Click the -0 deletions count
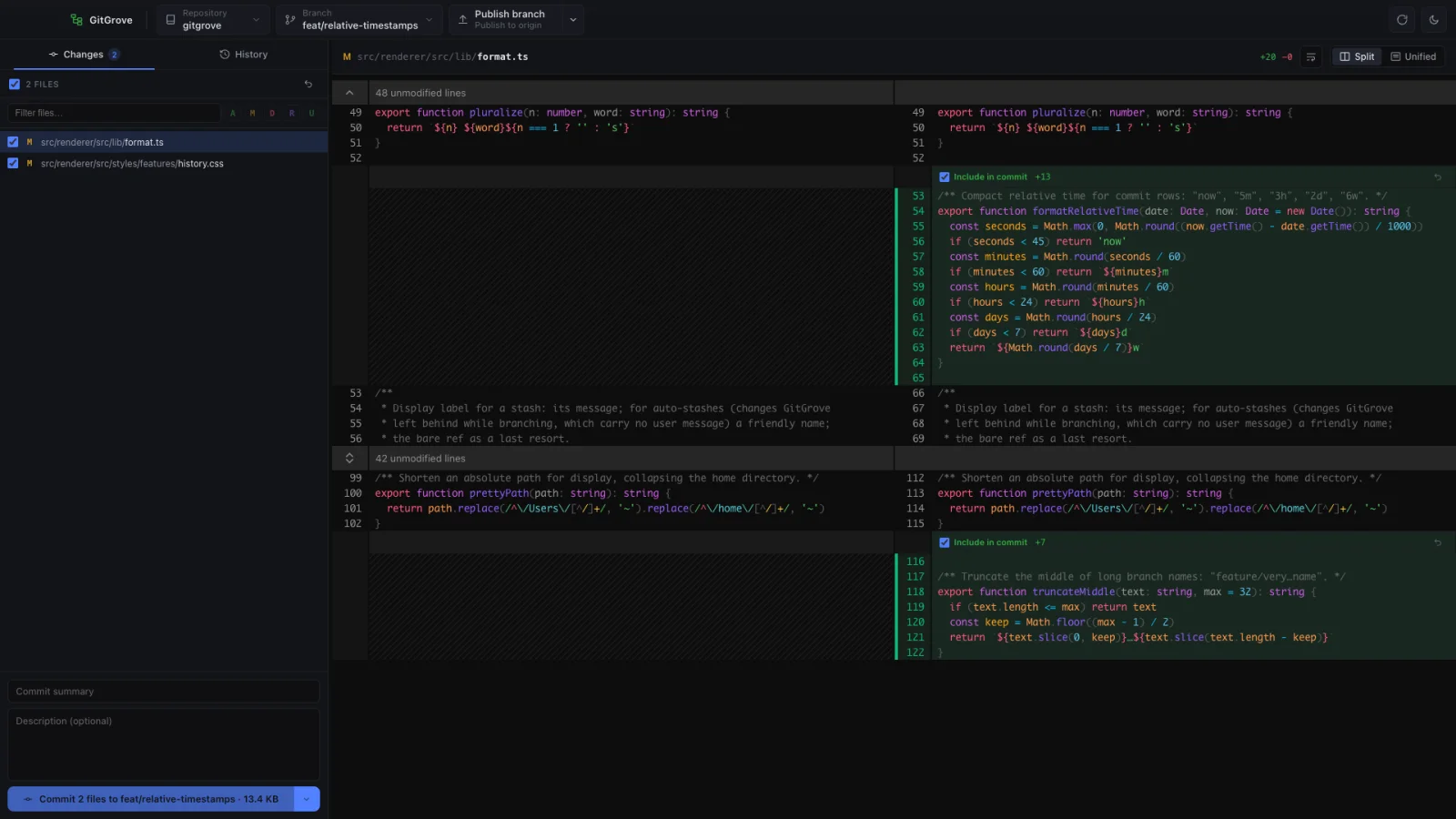The width and height of the screenshot is (1456, 819). [x=1287, y=56]
